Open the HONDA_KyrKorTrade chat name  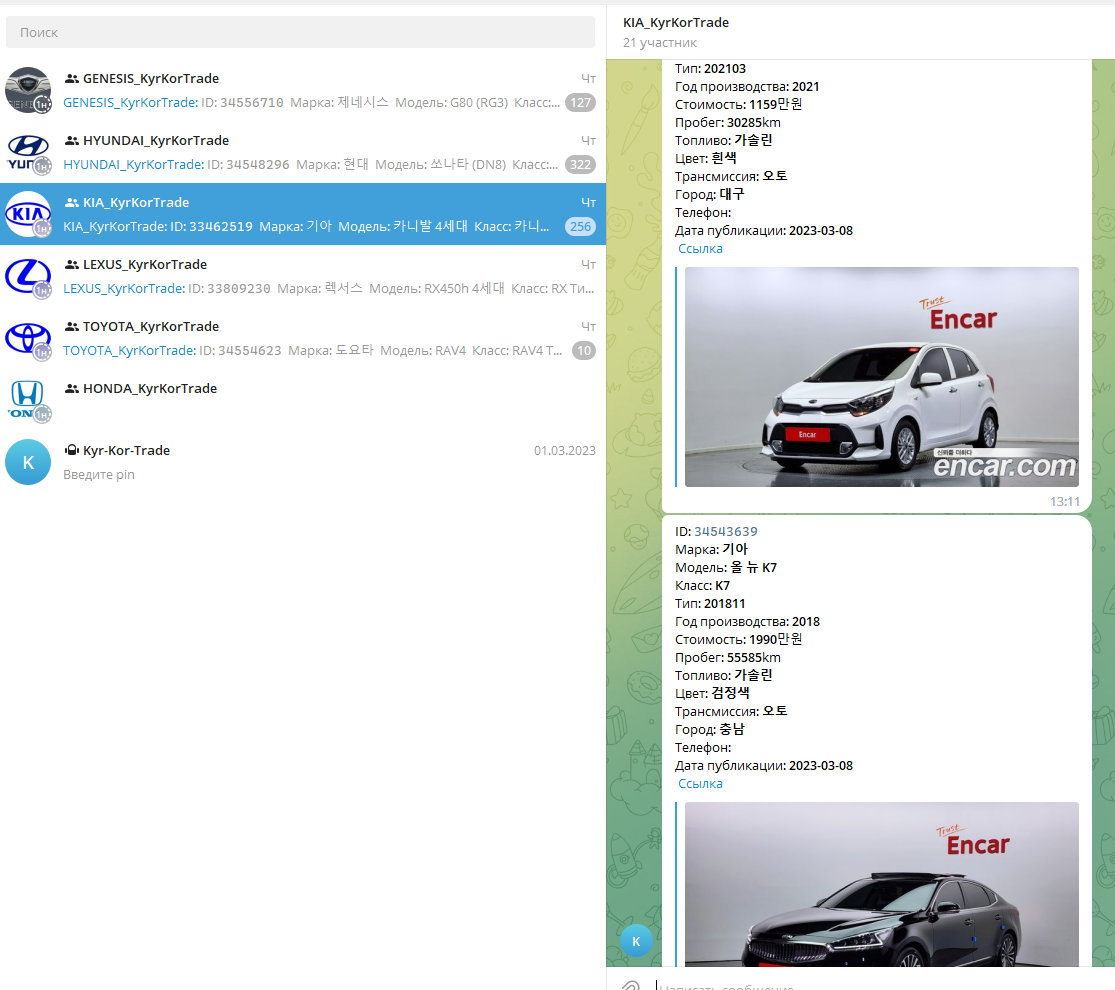pyautogui.click(x=150, y=388)
